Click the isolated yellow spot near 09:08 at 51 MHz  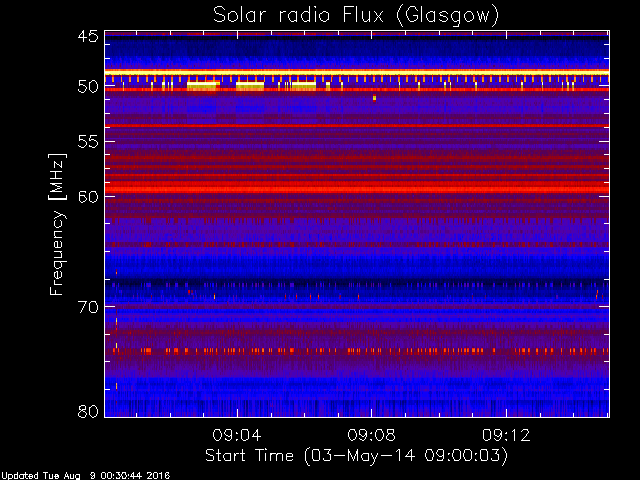pyautogui.click(x=374, y=98)
